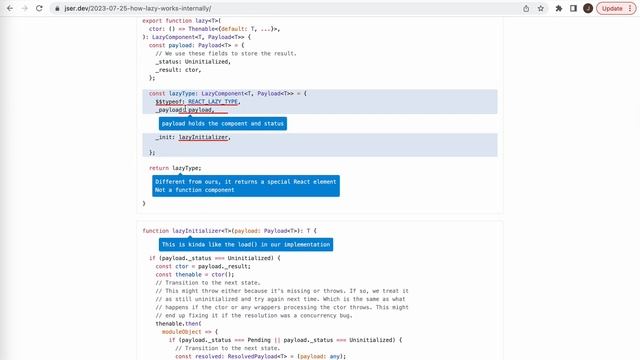Go back to the previous page

(10, 8)
